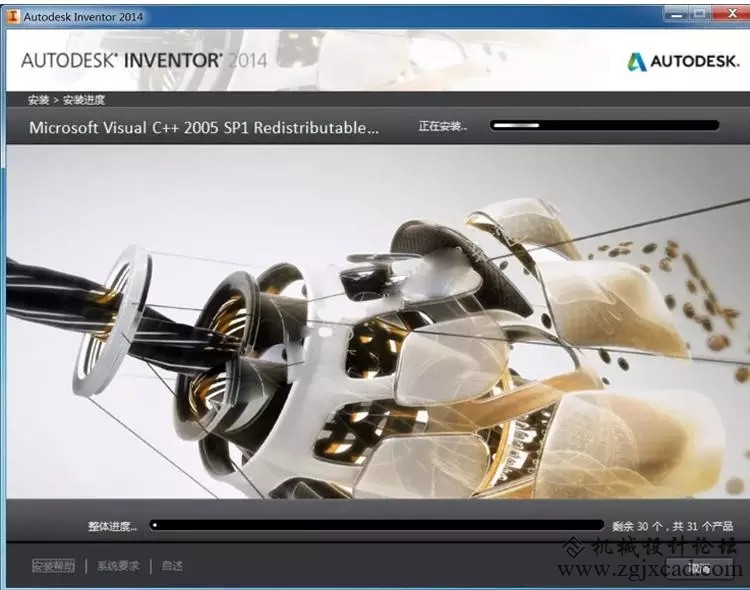This screenshot has height=590, width=750.
Task: Click the cancel button at bottom right
Action: click(x=699, y=568)
